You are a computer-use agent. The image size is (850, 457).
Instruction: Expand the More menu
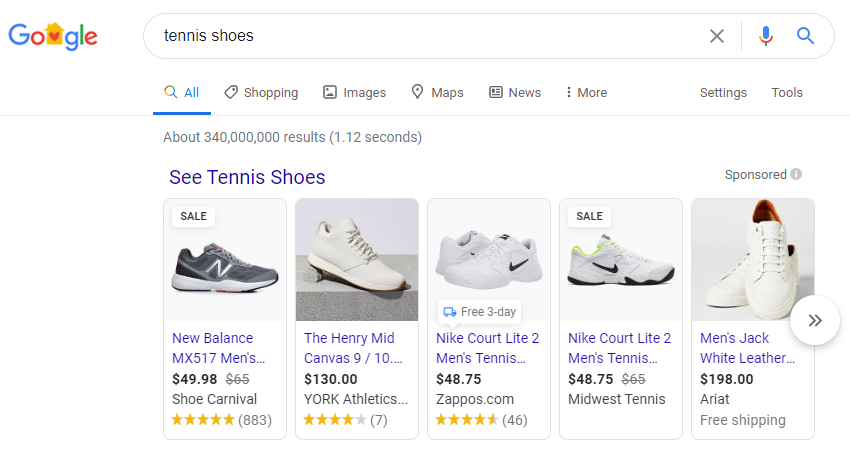coord(586,93)
